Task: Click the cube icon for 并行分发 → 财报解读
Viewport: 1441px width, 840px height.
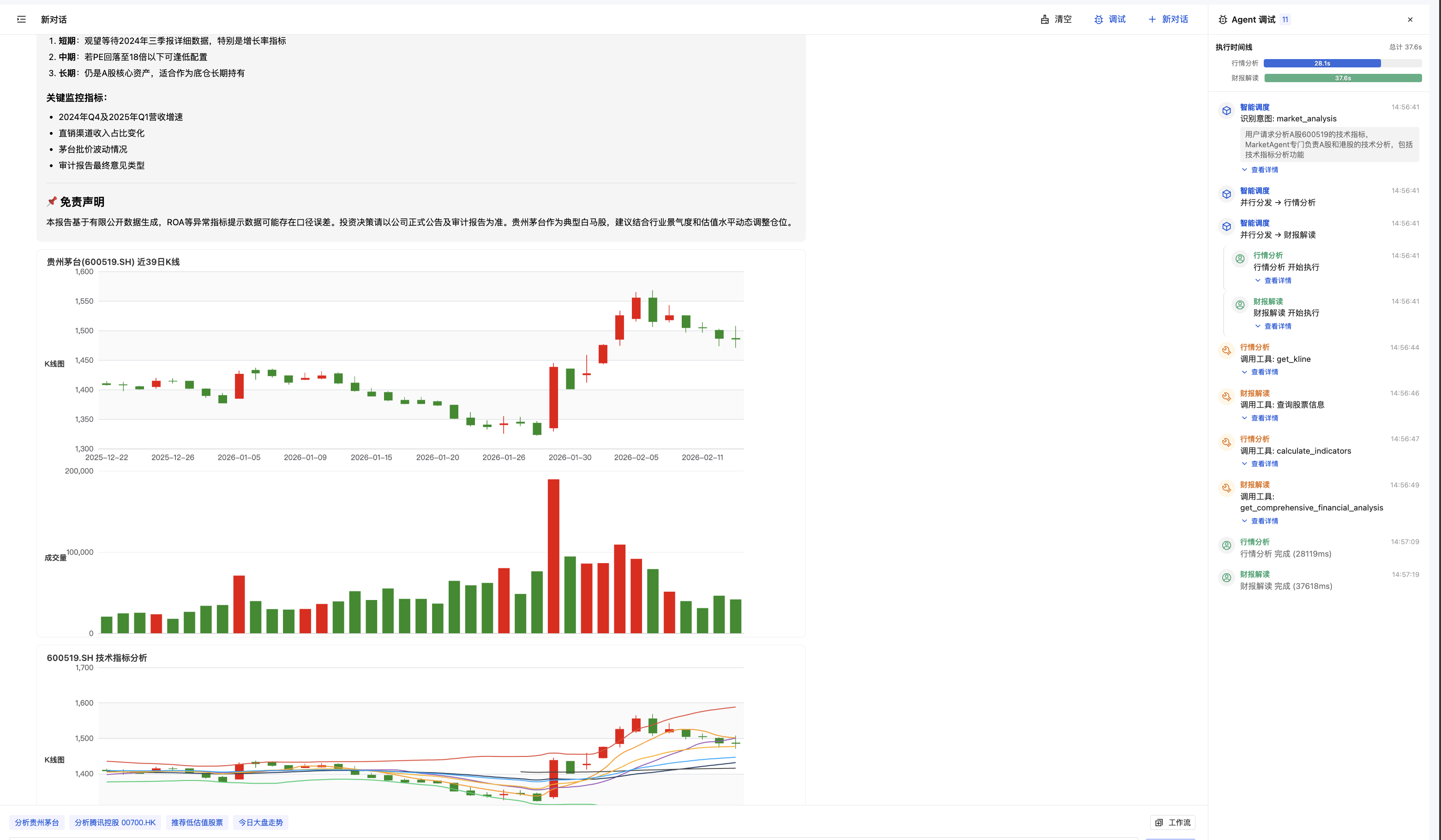Action: [1226, 227]
